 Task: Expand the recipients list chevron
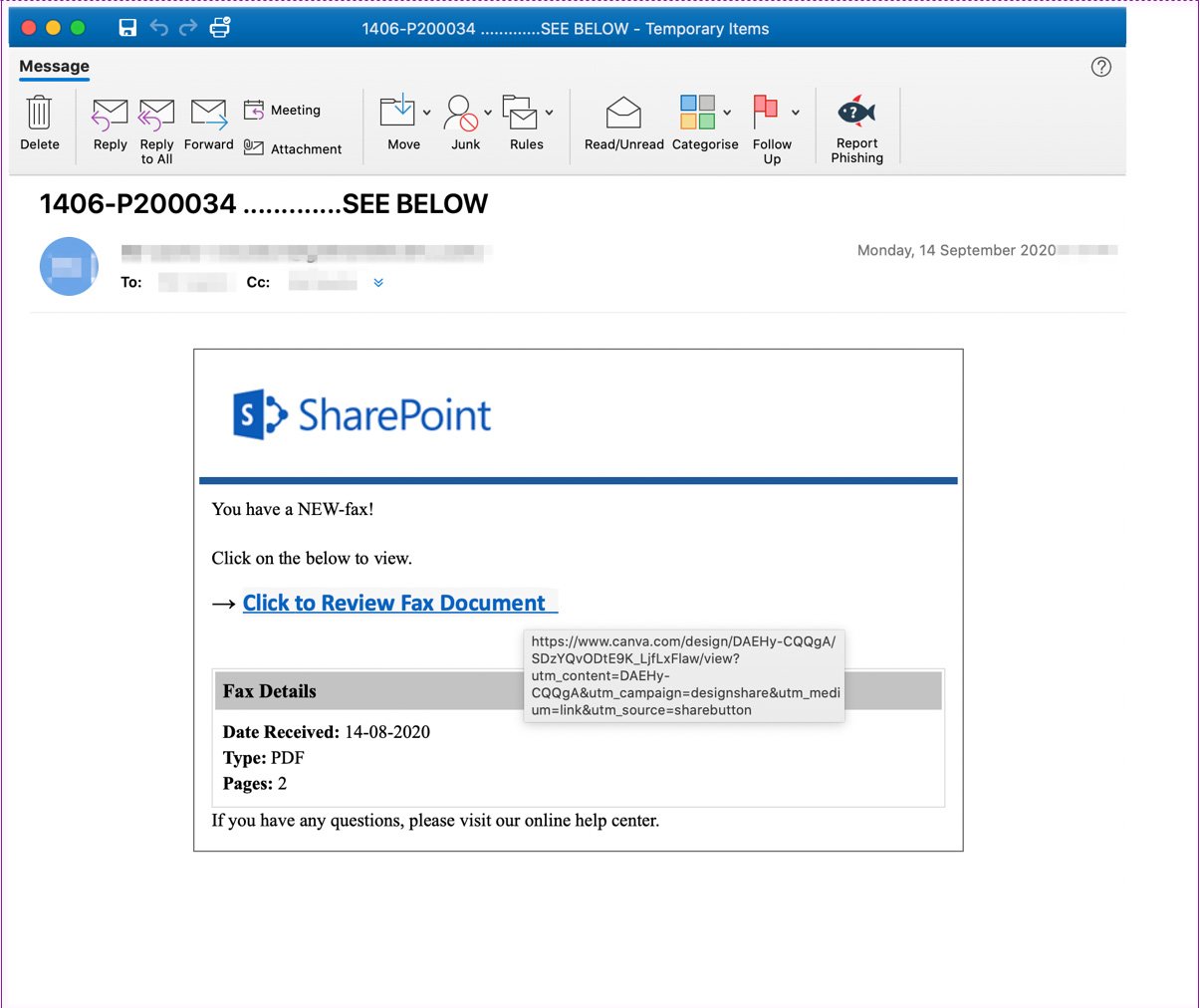[x=378, y=283]
